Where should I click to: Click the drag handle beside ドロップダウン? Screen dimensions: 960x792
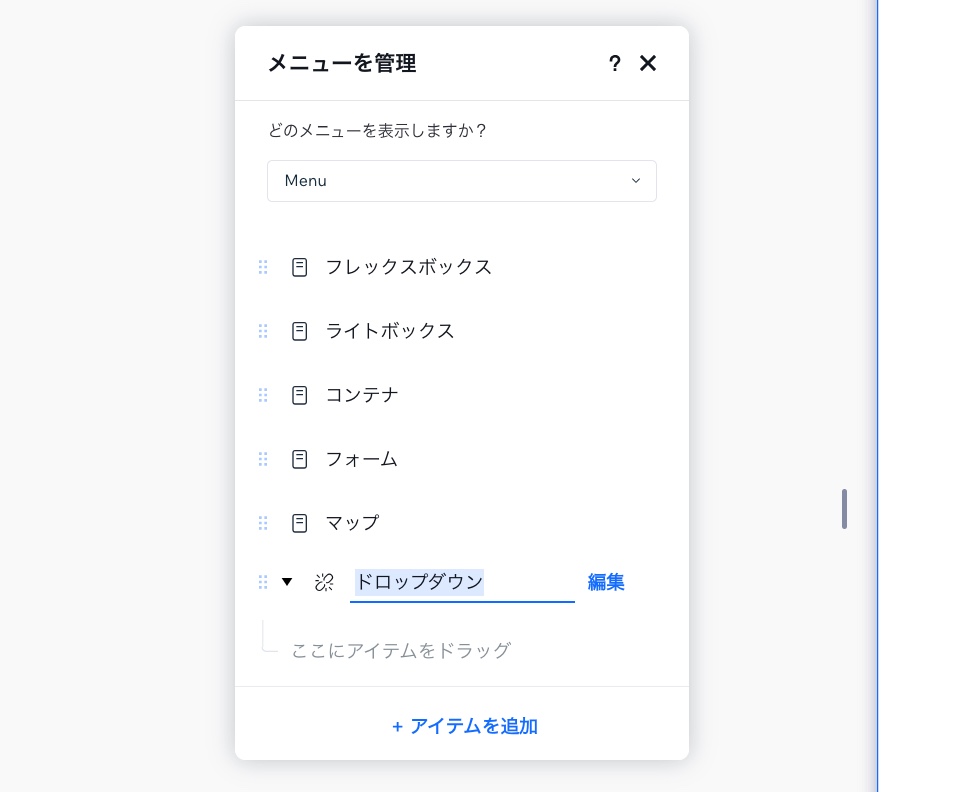point(263,582)
